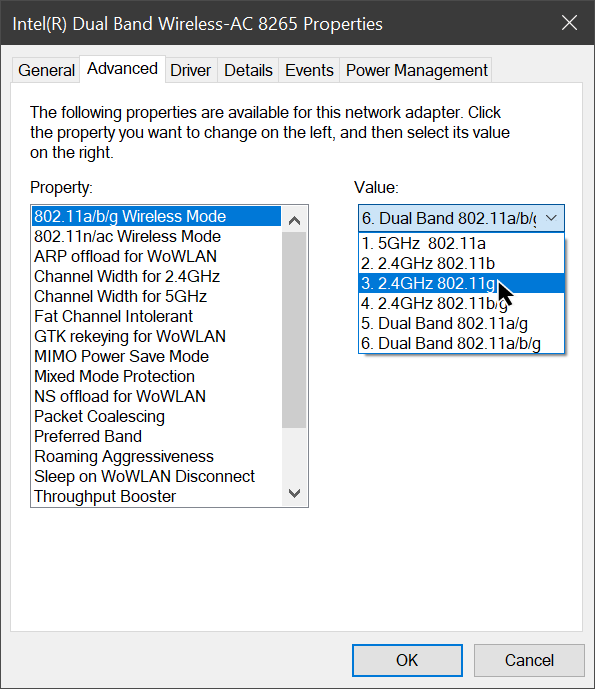Select option 5. Dual Band 802.11a/g
The image size is (595, 689).
click(x=461, y=323)
